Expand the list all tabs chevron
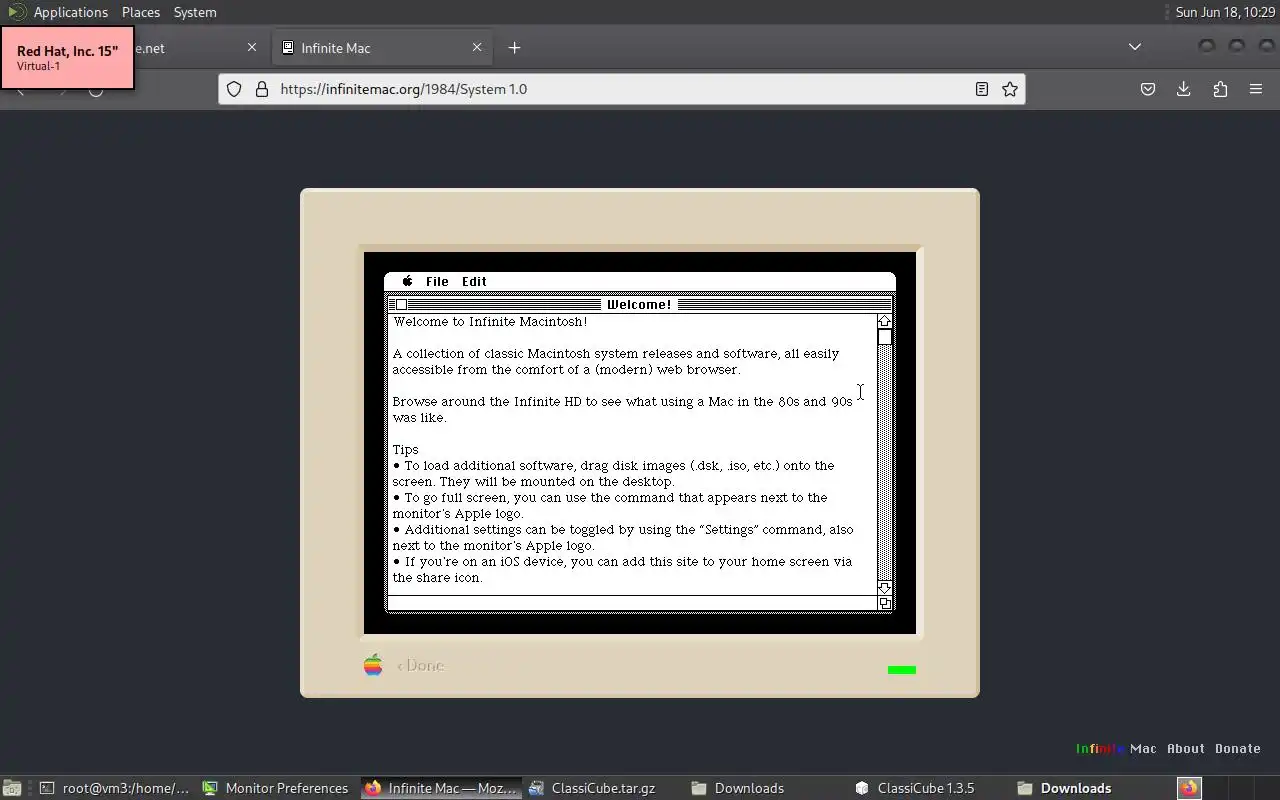 pos(1135,47)
